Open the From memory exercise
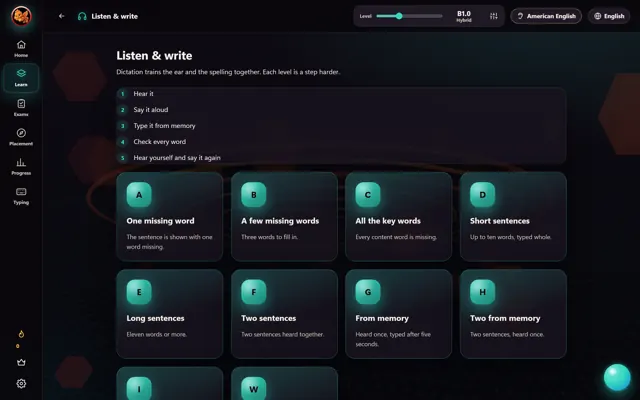The width and height of the screenshot is (640, 400). 399,314
